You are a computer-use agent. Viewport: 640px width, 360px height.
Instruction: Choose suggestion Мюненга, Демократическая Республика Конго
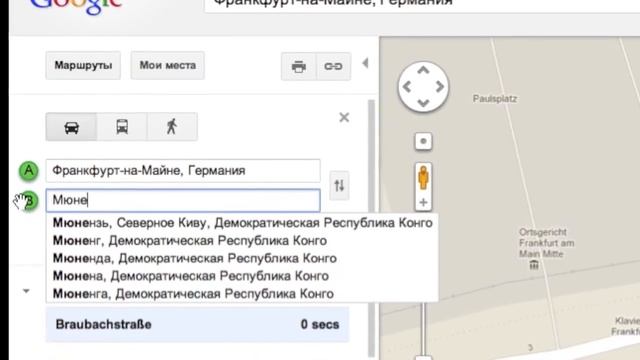242,293
